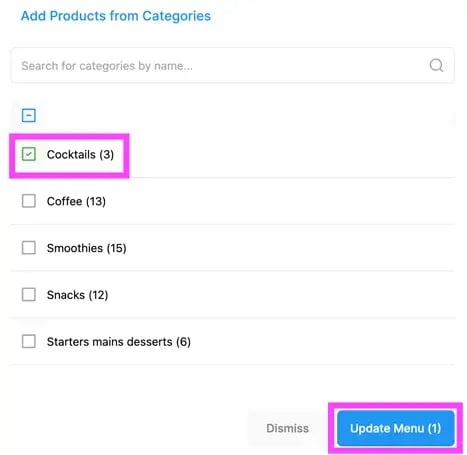The width and height of the screenshot is (467, 455).
Task: Click the (12) count beside Snacks
Action: tap(98, 295)
